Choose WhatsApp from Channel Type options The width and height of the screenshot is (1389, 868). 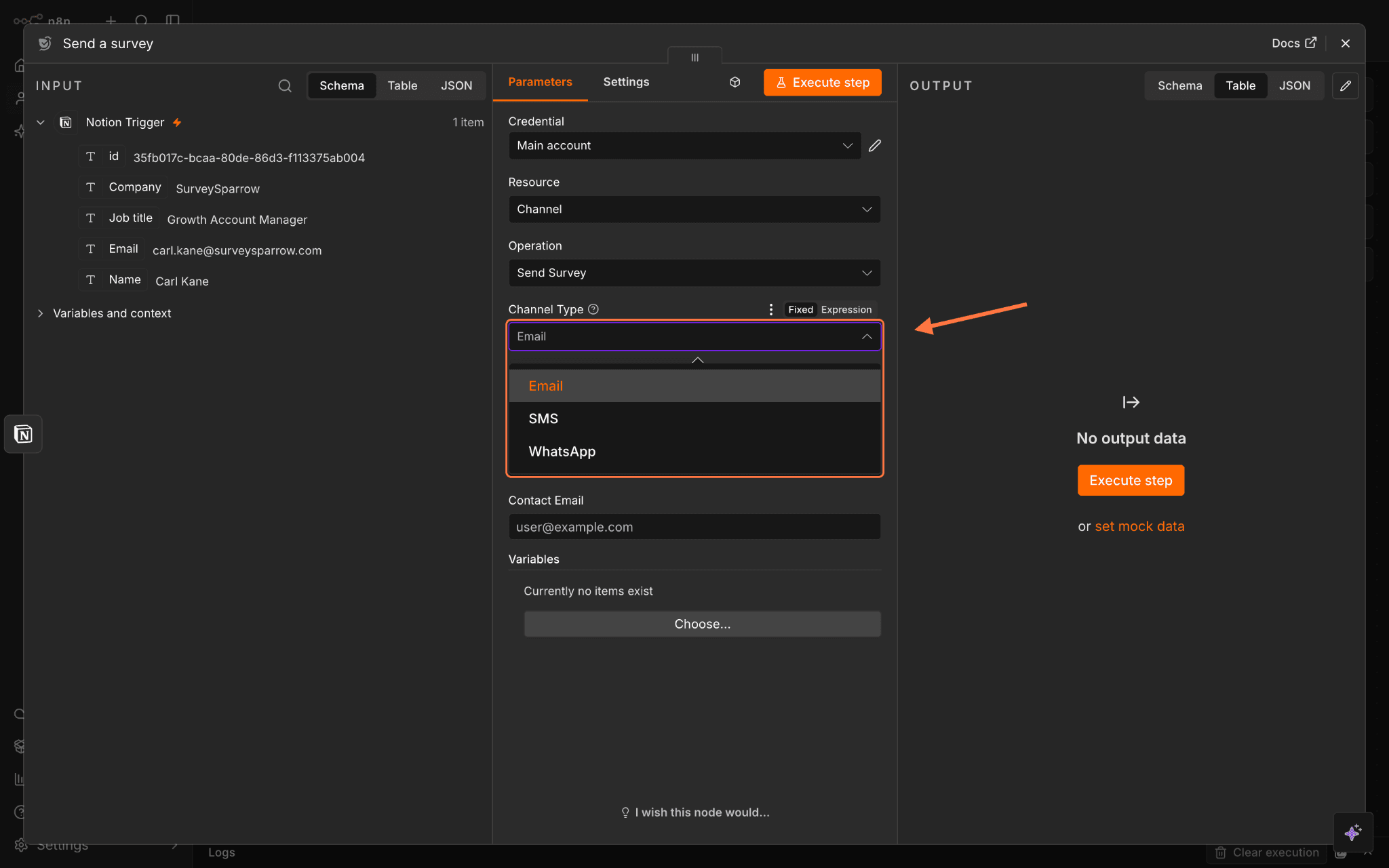point(694,452)
